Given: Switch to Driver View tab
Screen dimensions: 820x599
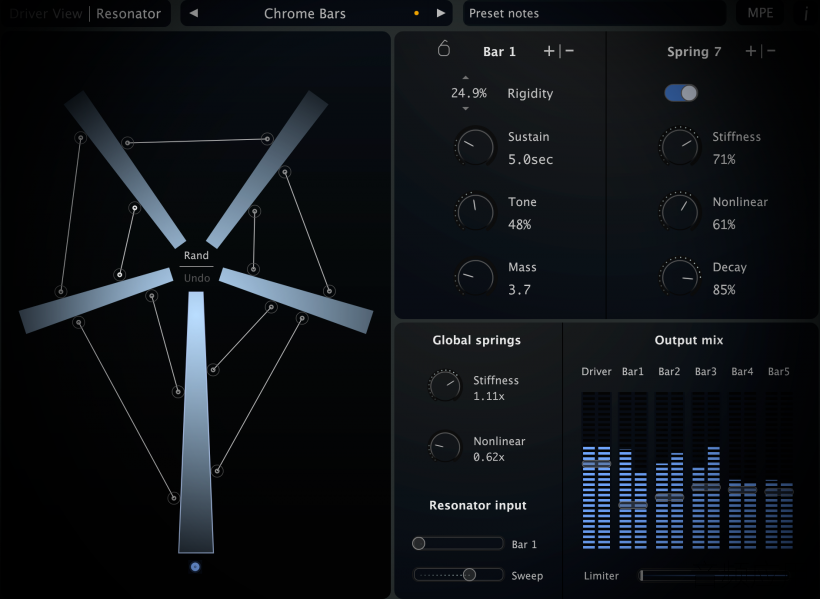Looking at the screenshot, I should point(46,14).
